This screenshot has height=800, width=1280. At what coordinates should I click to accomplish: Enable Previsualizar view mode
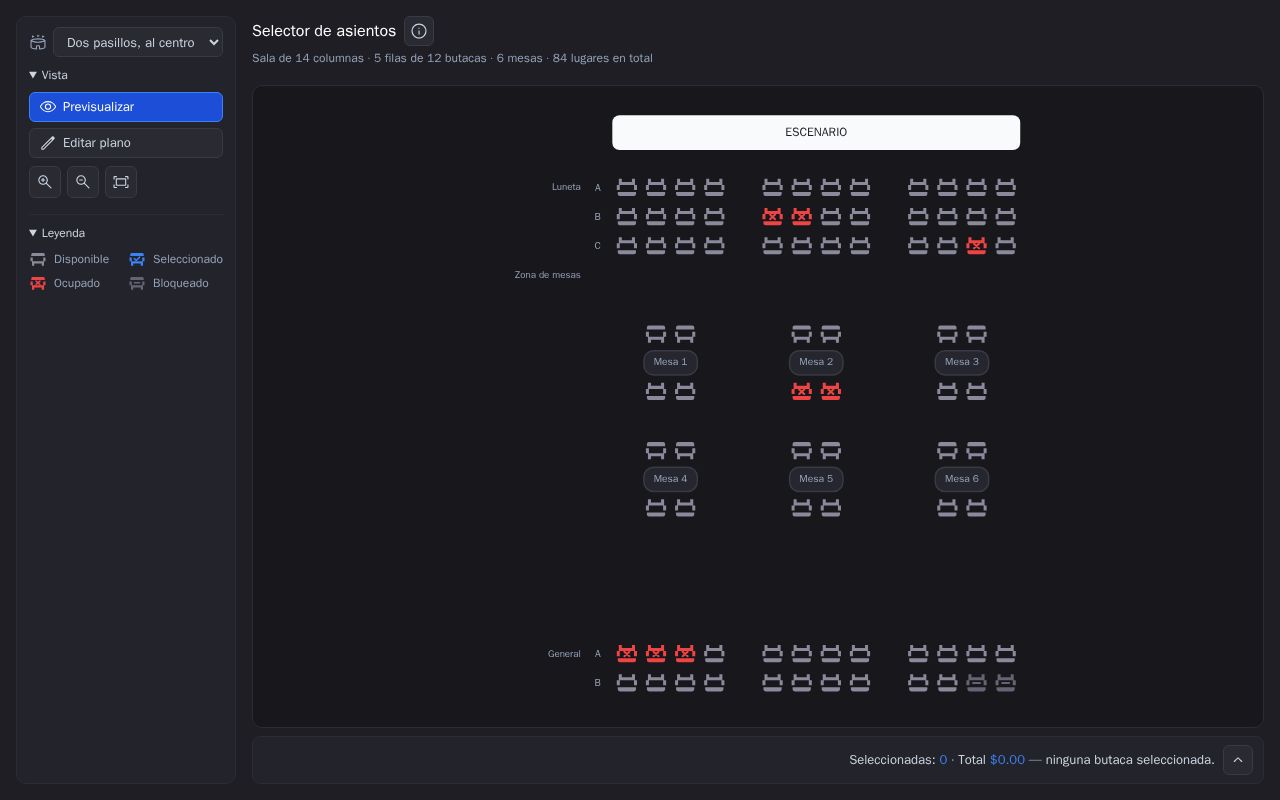coord(126,107)
